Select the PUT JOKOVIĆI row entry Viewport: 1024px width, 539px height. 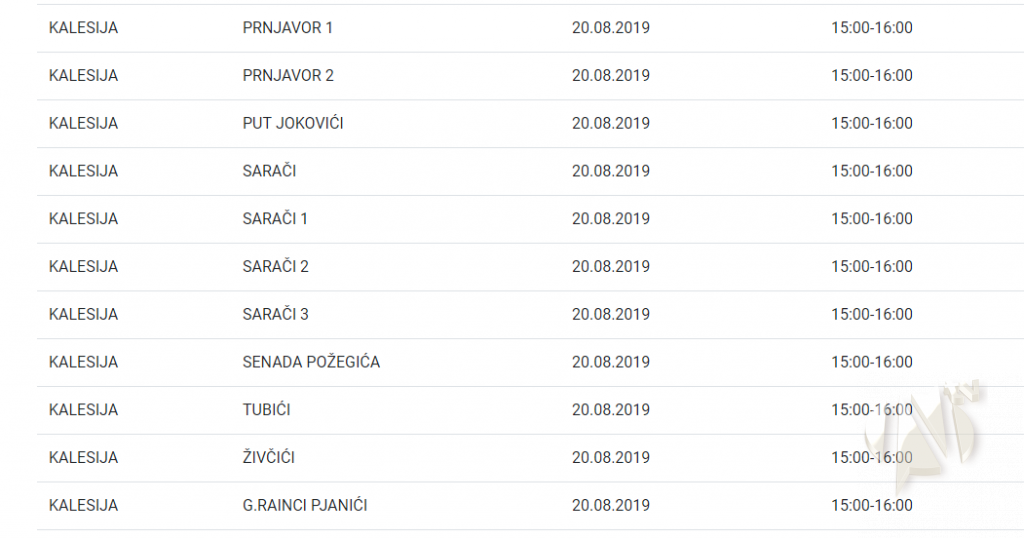pos(293,124)
